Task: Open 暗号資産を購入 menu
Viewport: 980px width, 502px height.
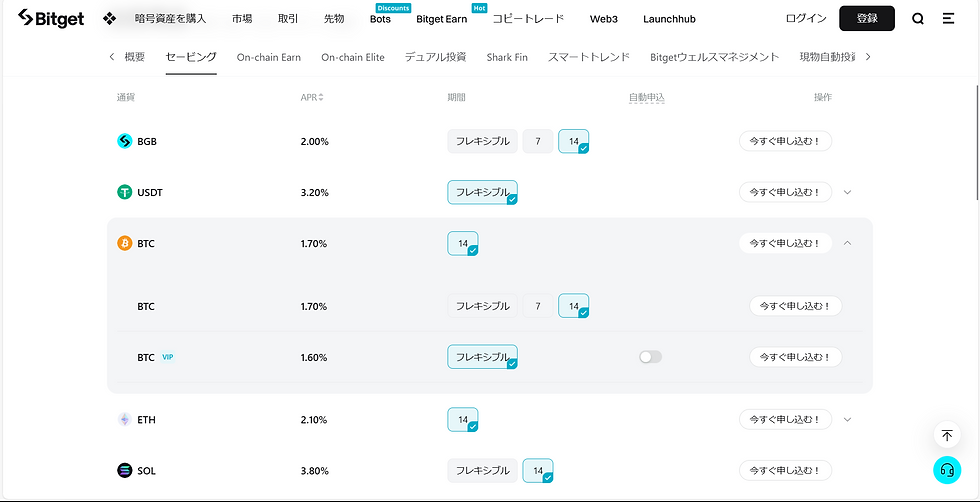Action: (171, 19)
